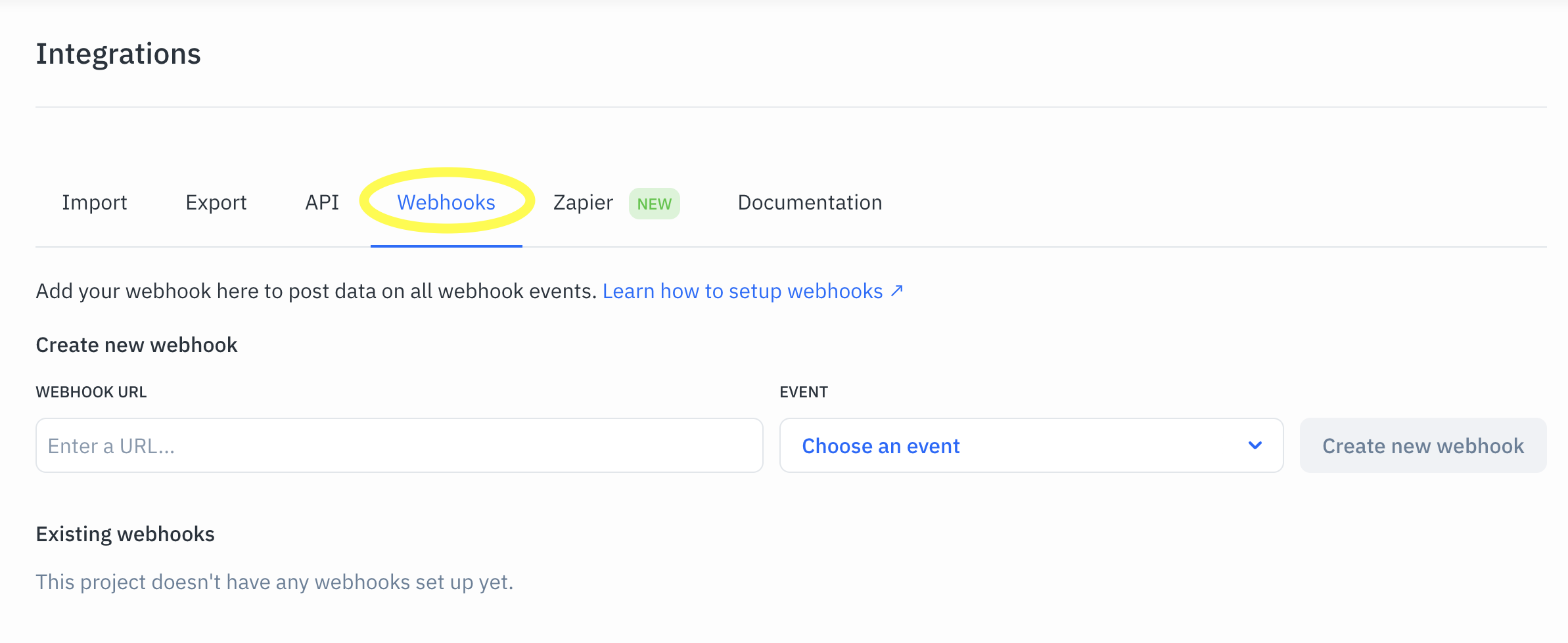Click the Create new webhook section heading
The image size is (1568, 643).
pyautogui.click(x=136, y=344)
